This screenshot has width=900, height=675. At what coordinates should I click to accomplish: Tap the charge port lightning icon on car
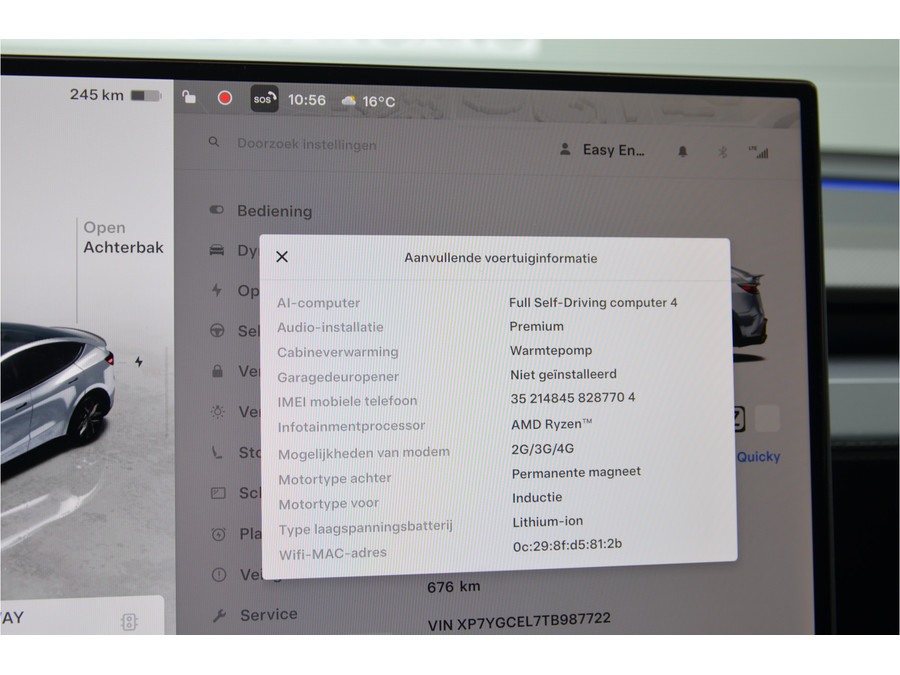(x=138, y=362)
